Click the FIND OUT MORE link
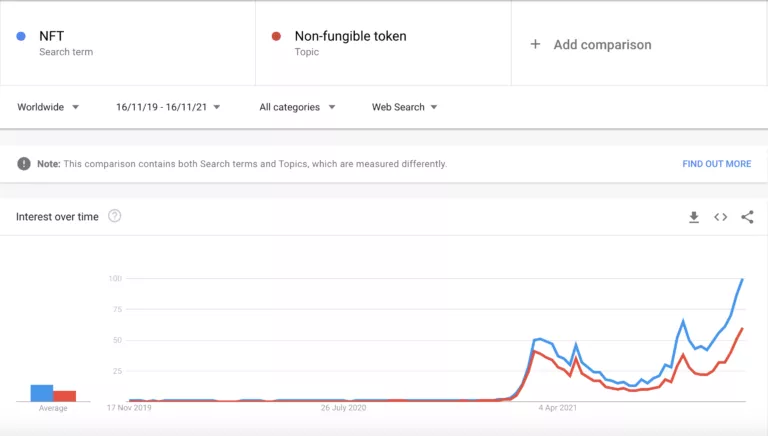 716,164
